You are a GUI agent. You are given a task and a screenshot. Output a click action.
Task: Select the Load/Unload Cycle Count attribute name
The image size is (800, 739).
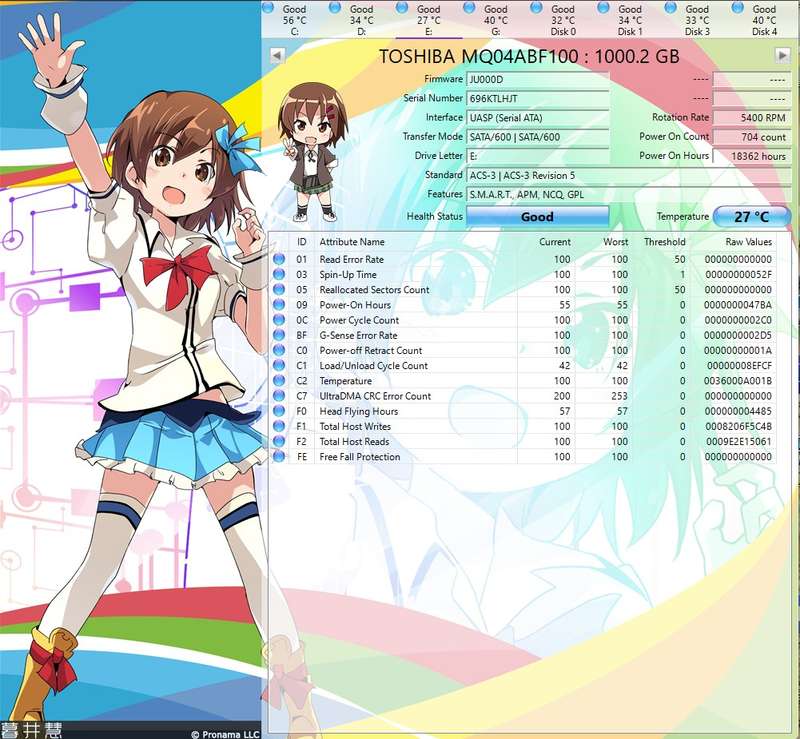click(373, 365)
